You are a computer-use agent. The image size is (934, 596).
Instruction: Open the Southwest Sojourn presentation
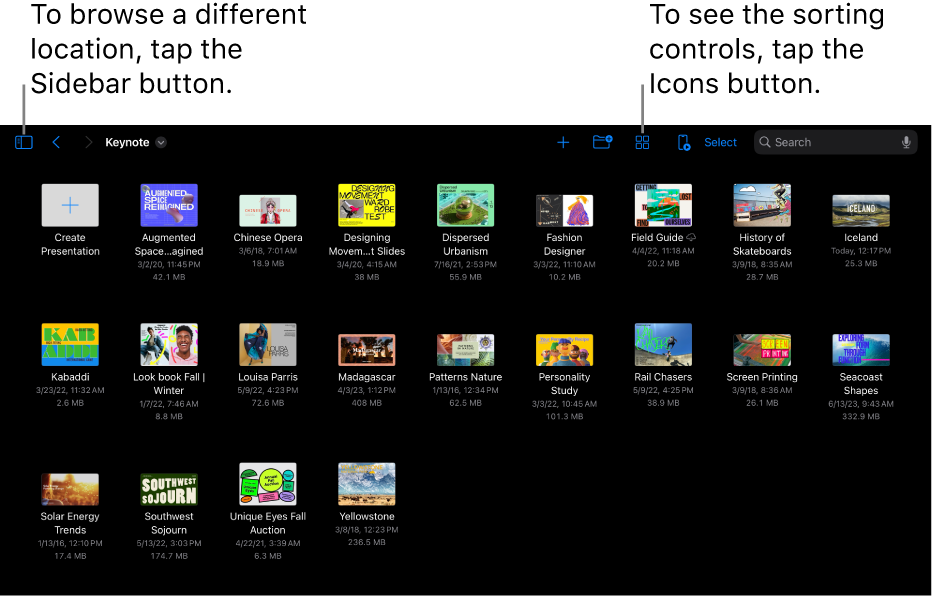[x=169, y=489]
